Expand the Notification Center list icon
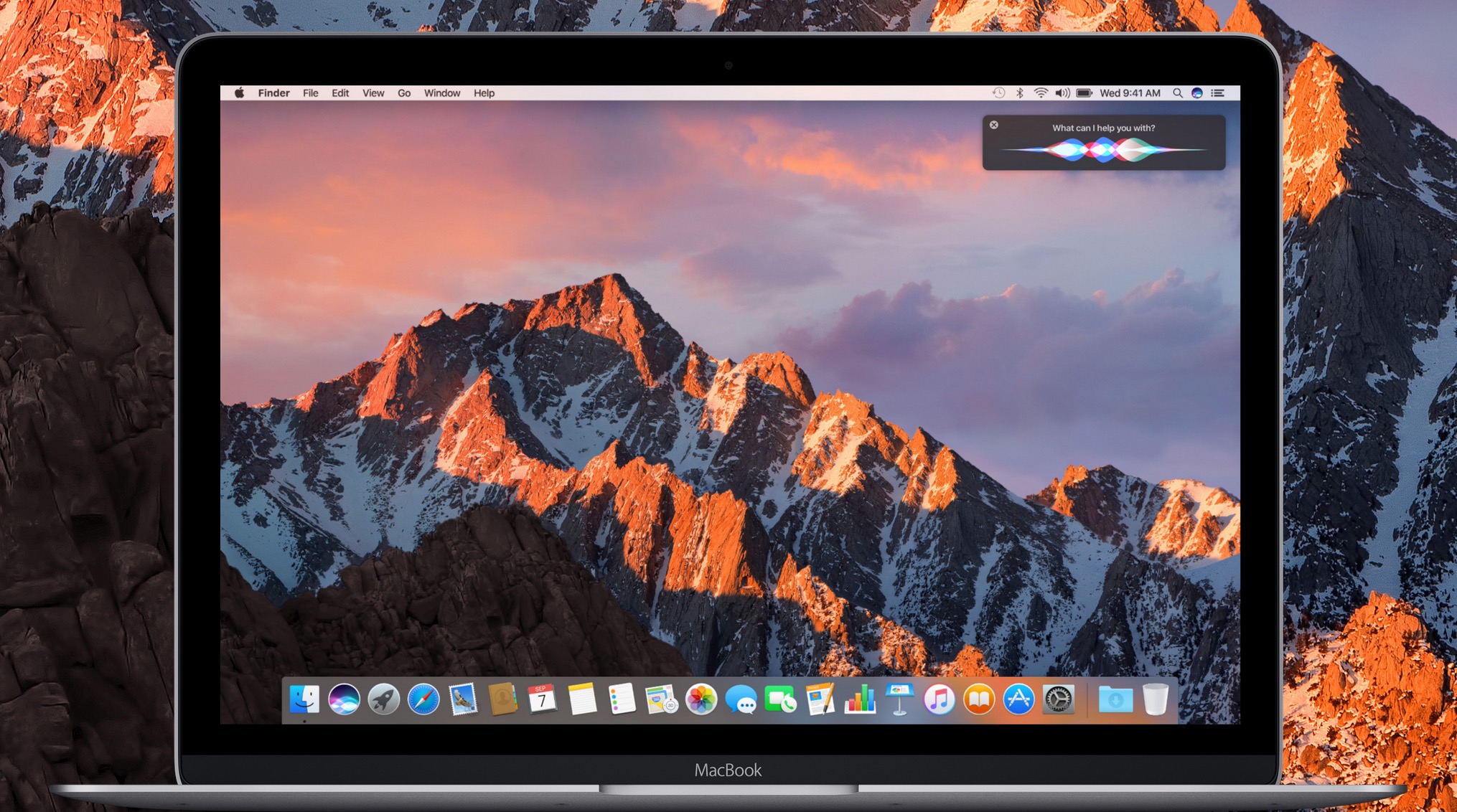1457x812 pixels. click(x=1218, y=93)
